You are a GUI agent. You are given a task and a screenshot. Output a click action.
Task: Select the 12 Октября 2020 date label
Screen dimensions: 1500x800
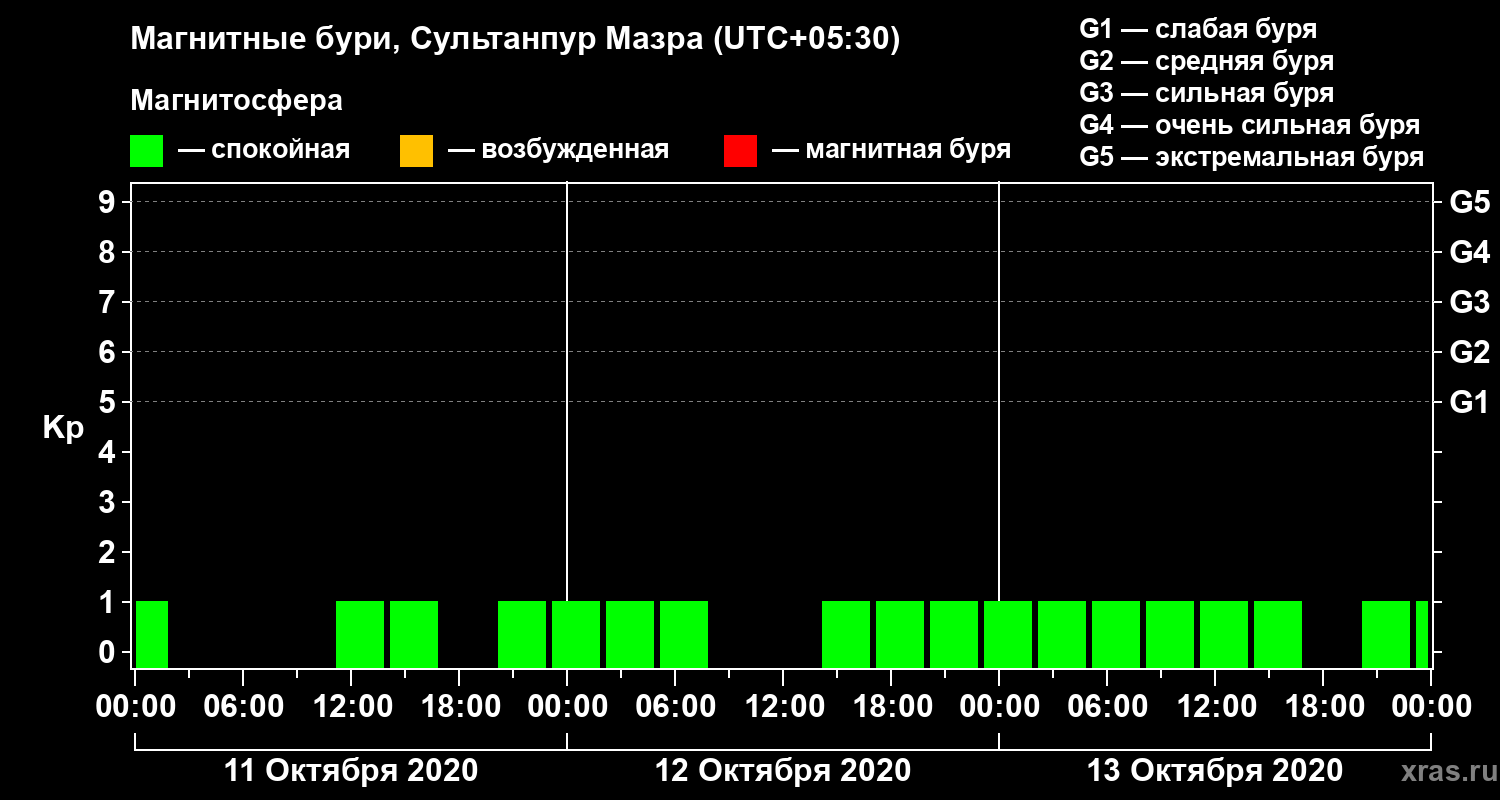(x=783, y=771)
